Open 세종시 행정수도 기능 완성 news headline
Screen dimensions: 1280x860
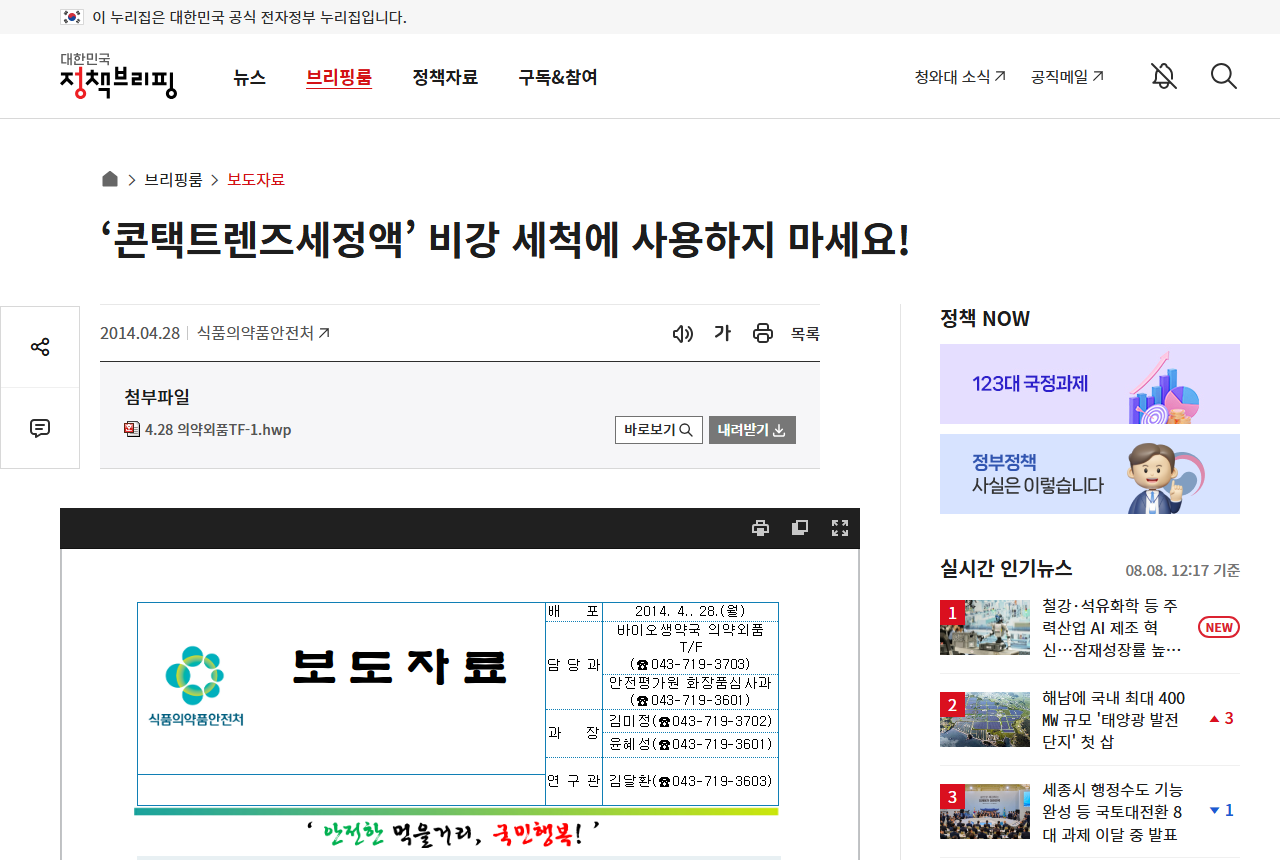1112,812
